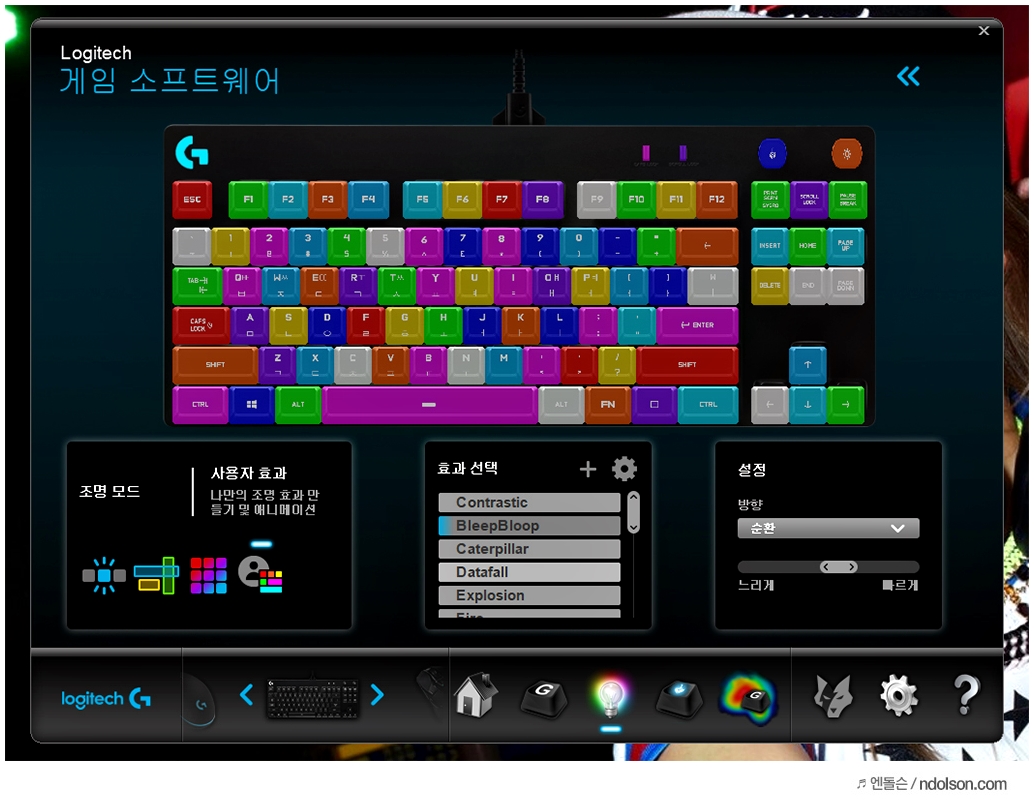Click the left SHIFT key

[x=215, y=365]
